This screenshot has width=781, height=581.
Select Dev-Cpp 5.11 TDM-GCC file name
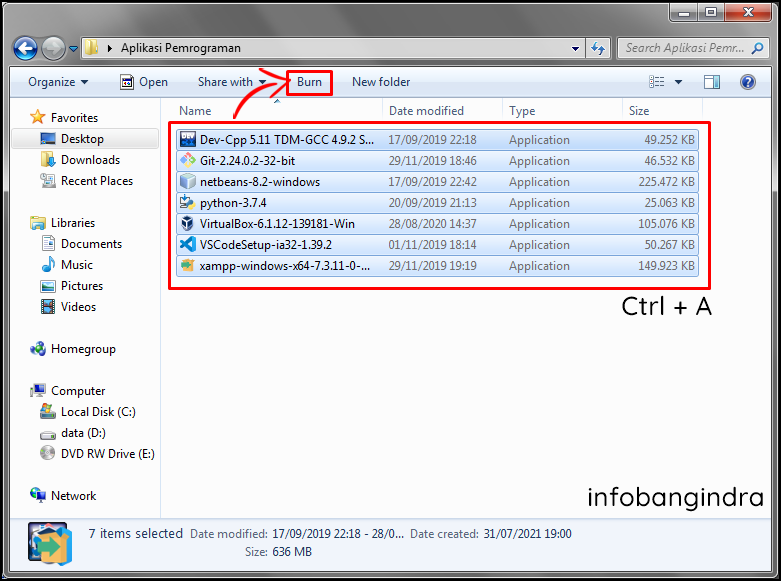(x=286, y=140)
